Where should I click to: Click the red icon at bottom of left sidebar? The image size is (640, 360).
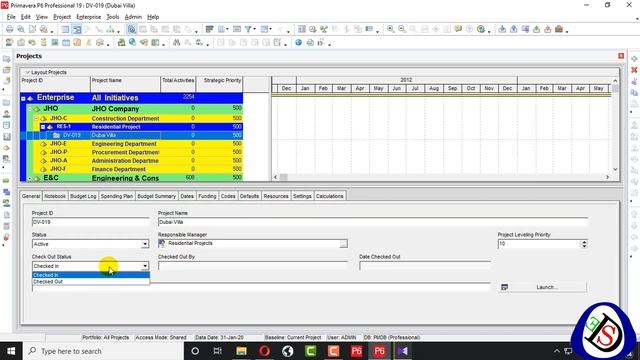pyautogui.click(x=7, y=237)
